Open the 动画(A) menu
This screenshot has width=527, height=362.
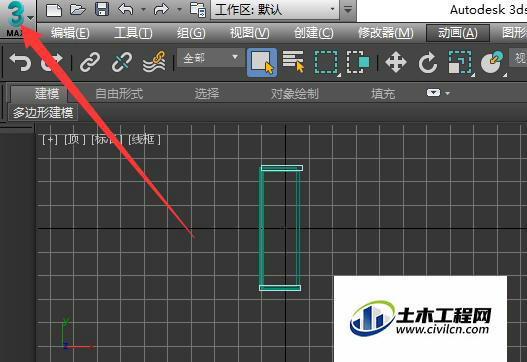(x=458, y=33)
